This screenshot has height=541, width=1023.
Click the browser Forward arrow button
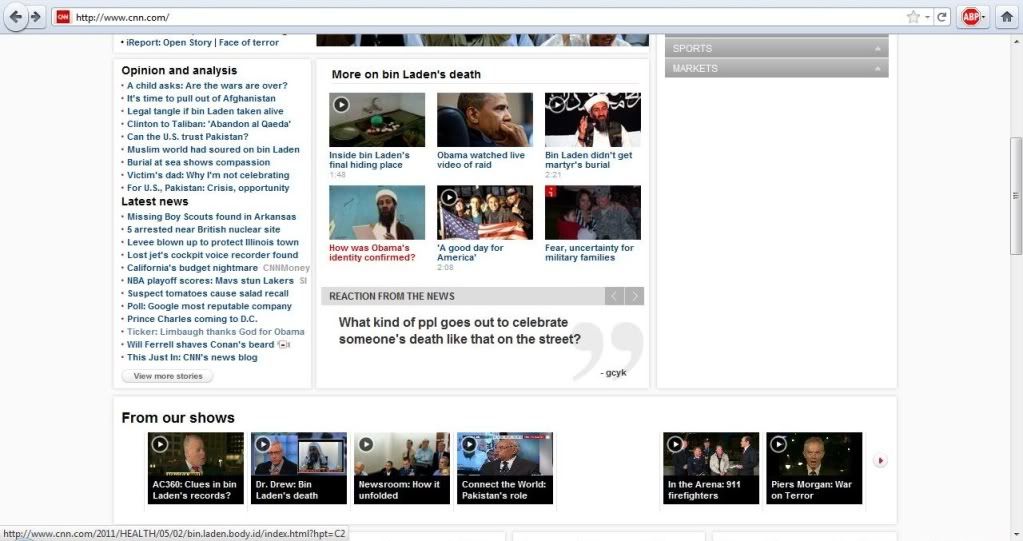(x=36, y=17)
